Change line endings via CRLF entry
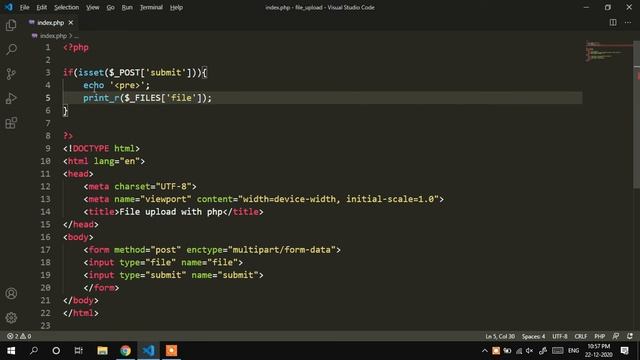Viewport: 640px width, 360px height. (x=580, y=336)
